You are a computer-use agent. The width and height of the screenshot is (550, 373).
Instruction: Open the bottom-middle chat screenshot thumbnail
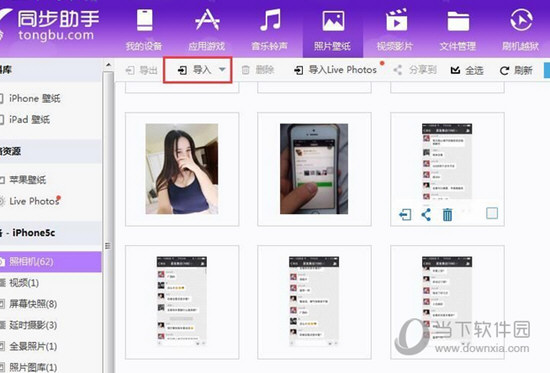point(314,301)
